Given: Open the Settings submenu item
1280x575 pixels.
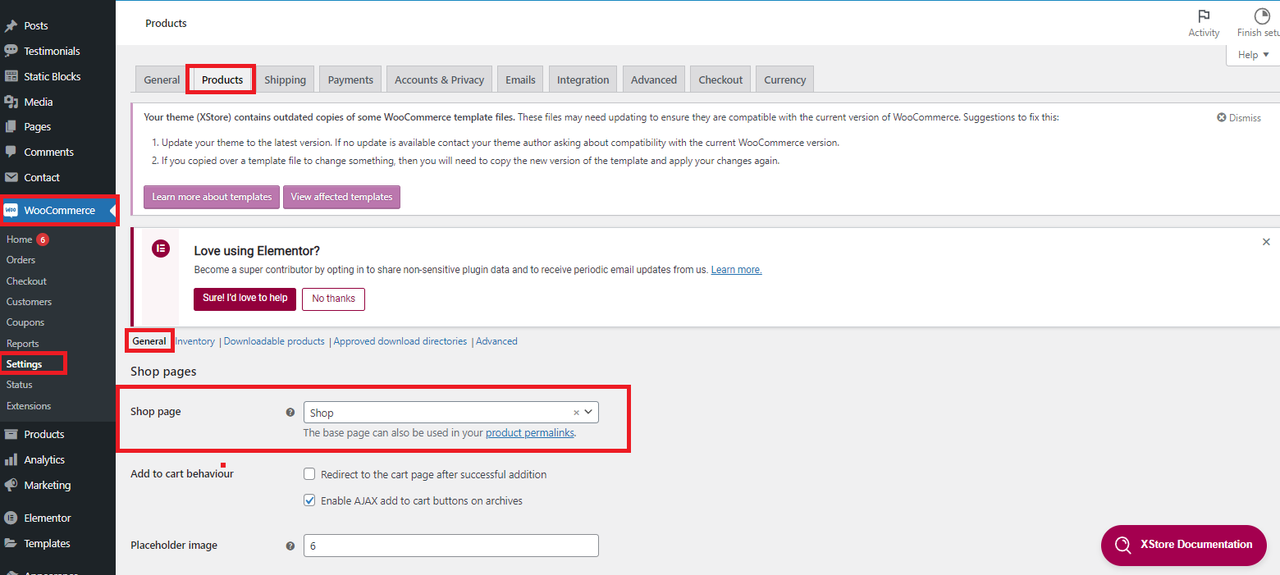Looking at the screenshot, I should [24, 364].
